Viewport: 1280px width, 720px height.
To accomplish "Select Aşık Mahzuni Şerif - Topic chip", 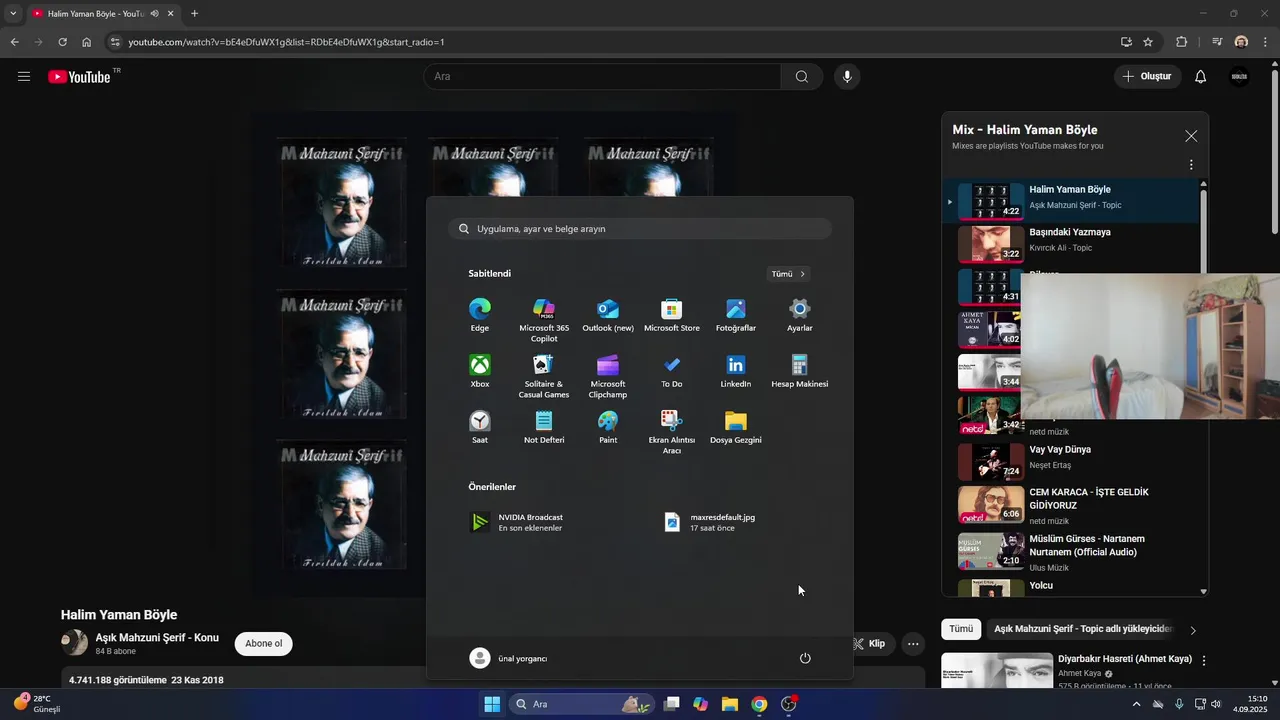I will (x=1083, y=629).
